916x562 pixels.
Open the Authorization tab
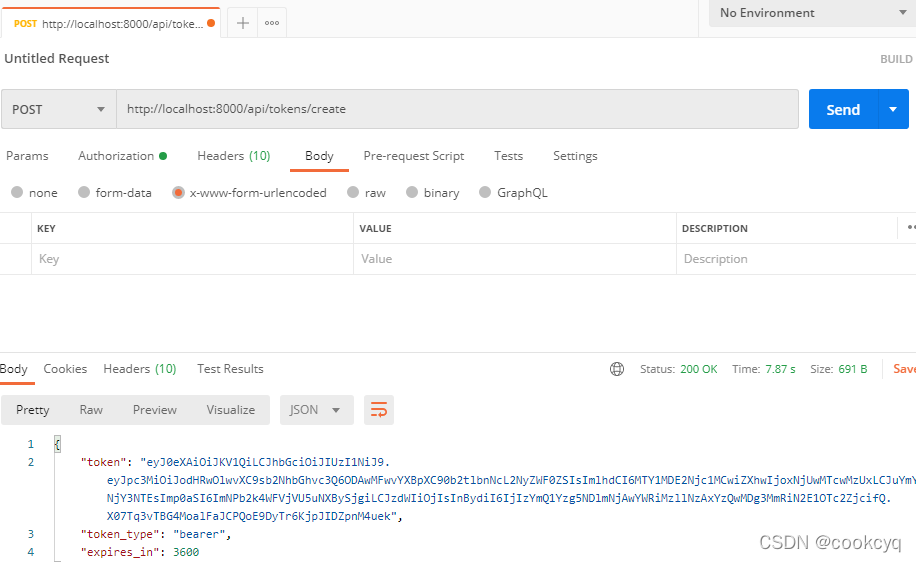click(122, 156)
